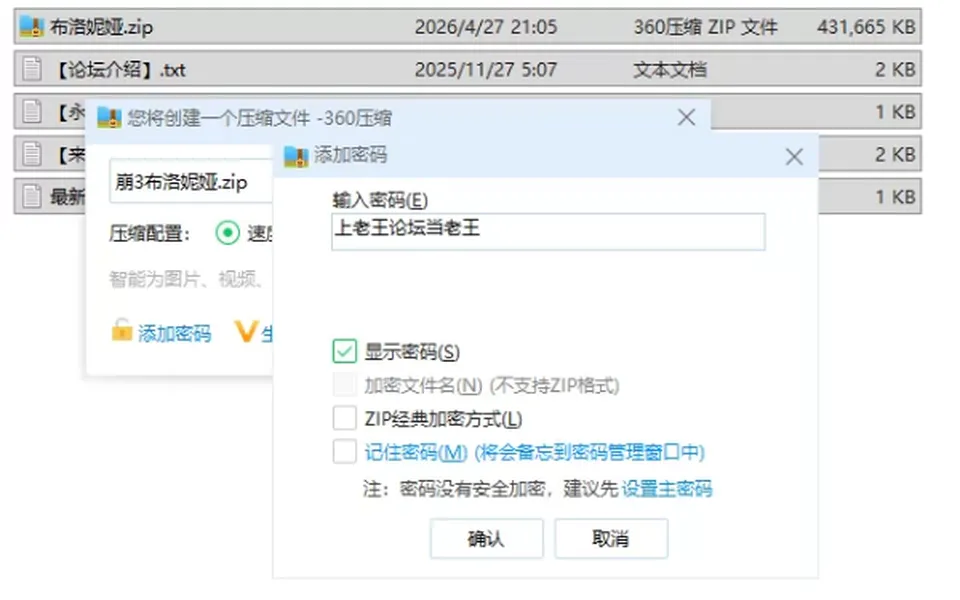The width and height of the screenshot is (960, 600).
Task: Click the date 2026/4/27 21:05
Action: point(486,27)
